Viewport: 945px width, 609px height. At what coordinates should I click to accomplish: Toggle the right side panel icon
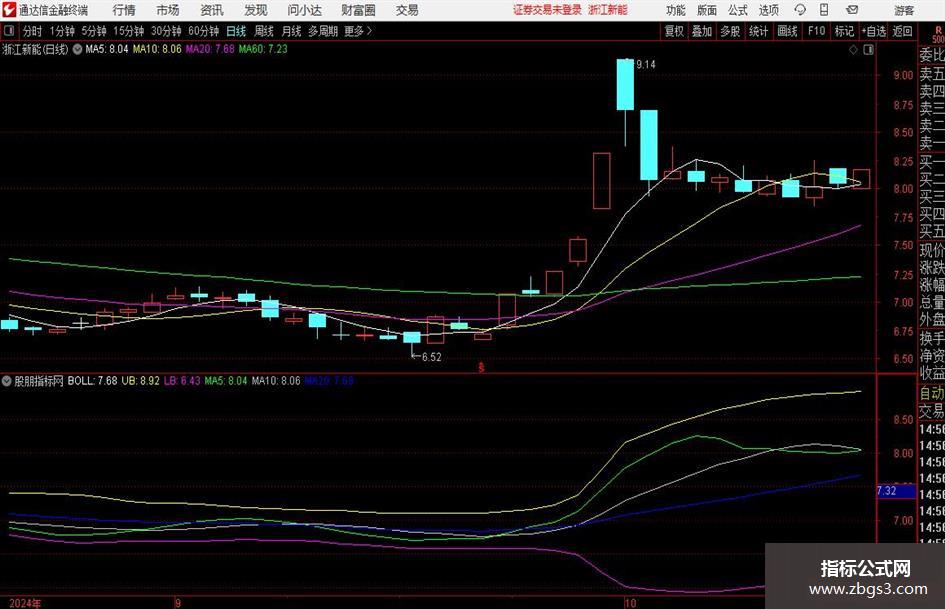[x=868, y=50]
